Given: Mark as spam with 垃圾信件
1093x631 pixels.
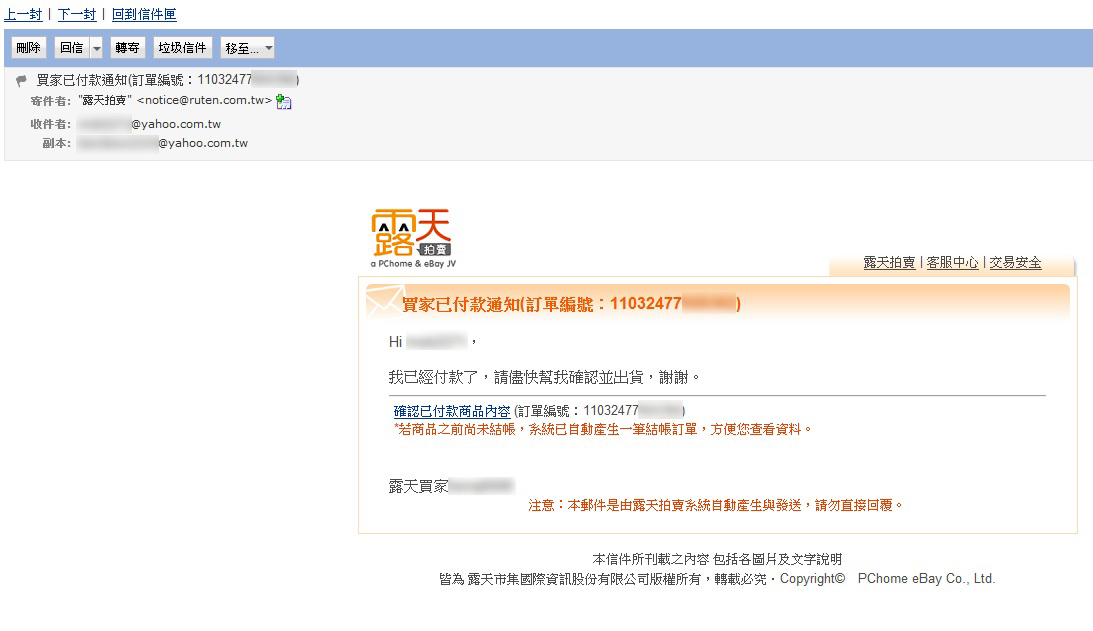Looking at the screenshot, I should 183,48.
